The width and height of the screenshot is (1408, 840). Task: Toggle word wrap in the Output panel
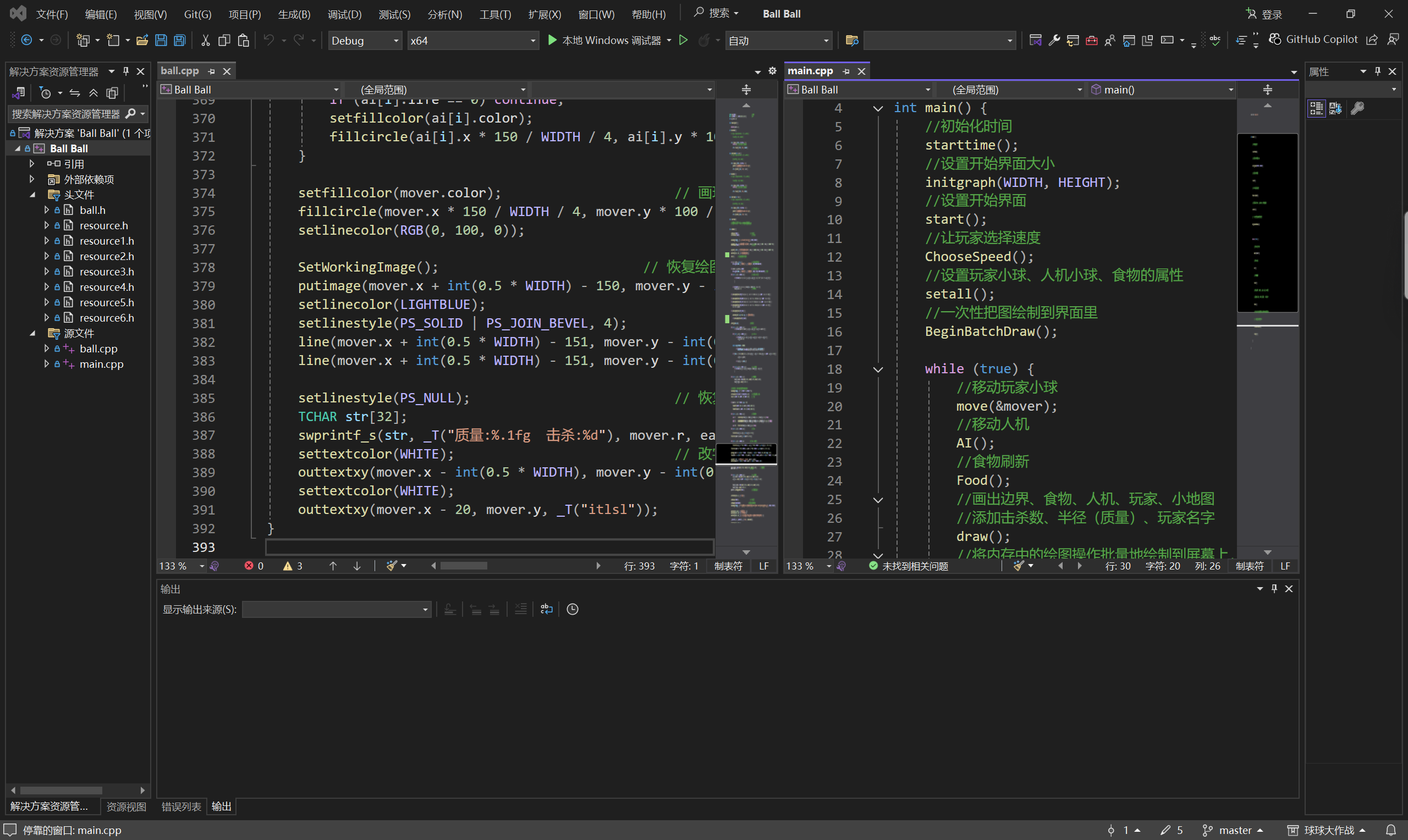point(546,609)
